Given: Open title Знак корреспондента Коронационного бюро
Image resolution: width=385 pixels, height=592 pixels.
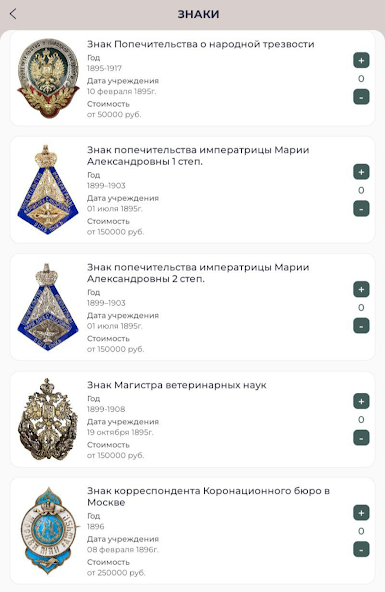Looking at the screenshot, I should [208, 496].
